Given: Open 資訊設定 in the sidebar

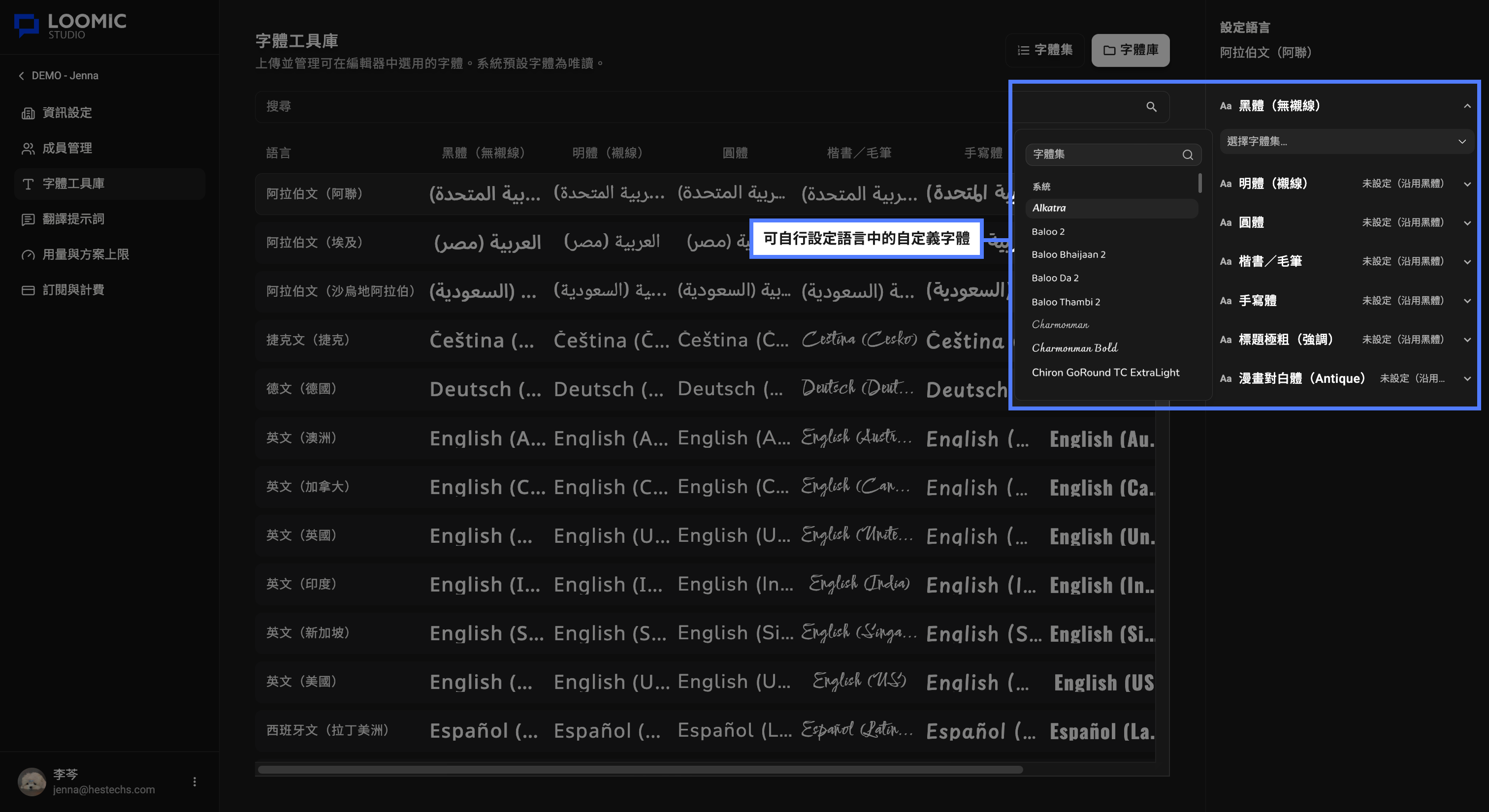Looking at the screenshot, I should point(110,113).
